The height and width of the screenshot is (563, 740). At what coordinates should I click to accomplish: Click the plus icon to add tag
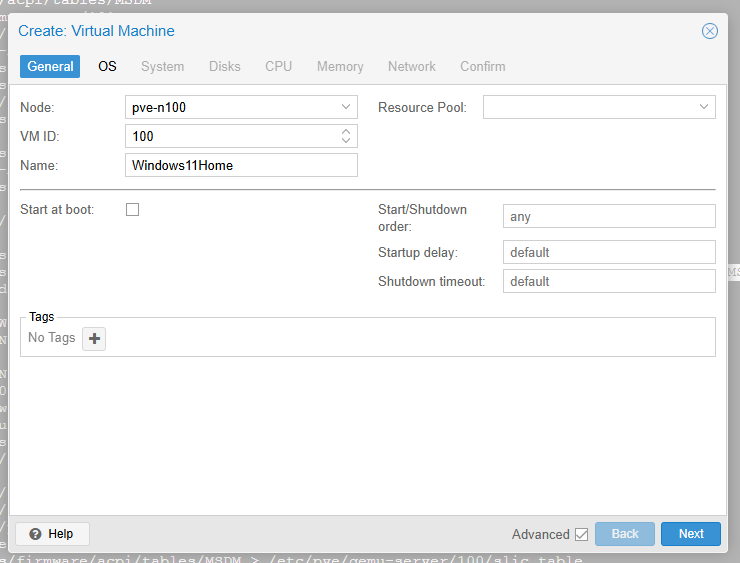pyautogui.click(x=94, y=339)
